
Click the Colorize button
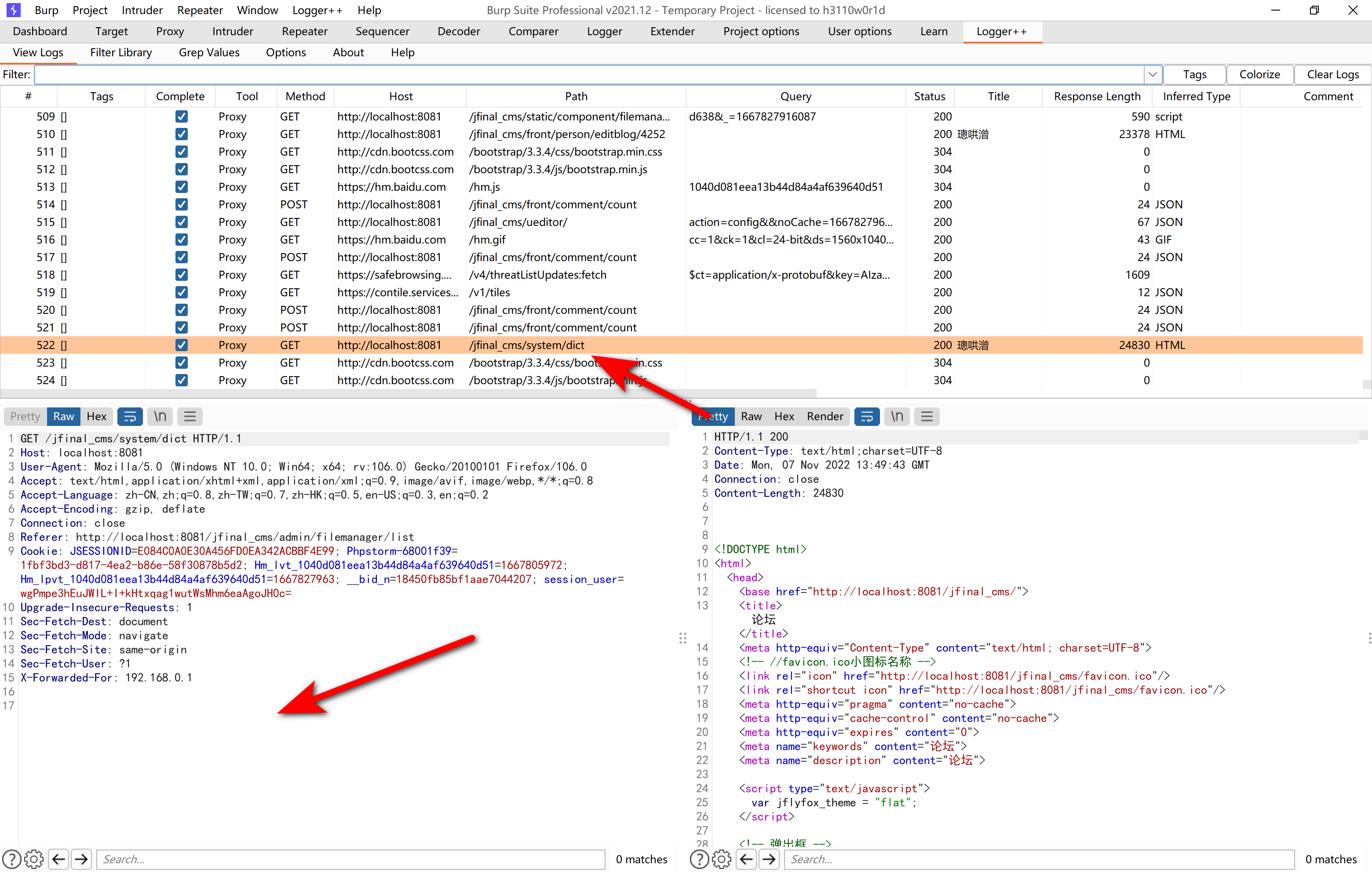(1259, 75)
